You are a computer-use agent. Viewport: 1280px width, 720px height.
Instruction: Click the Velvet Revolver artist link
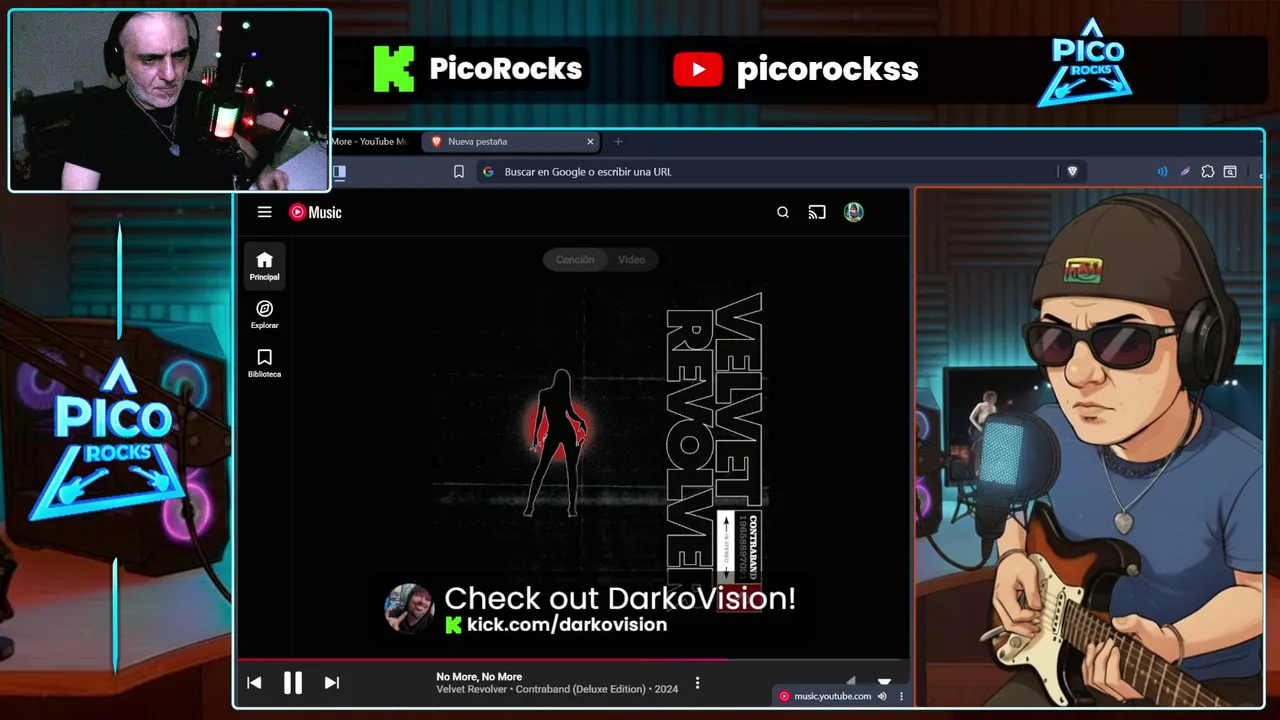click(x=472, y=689)
